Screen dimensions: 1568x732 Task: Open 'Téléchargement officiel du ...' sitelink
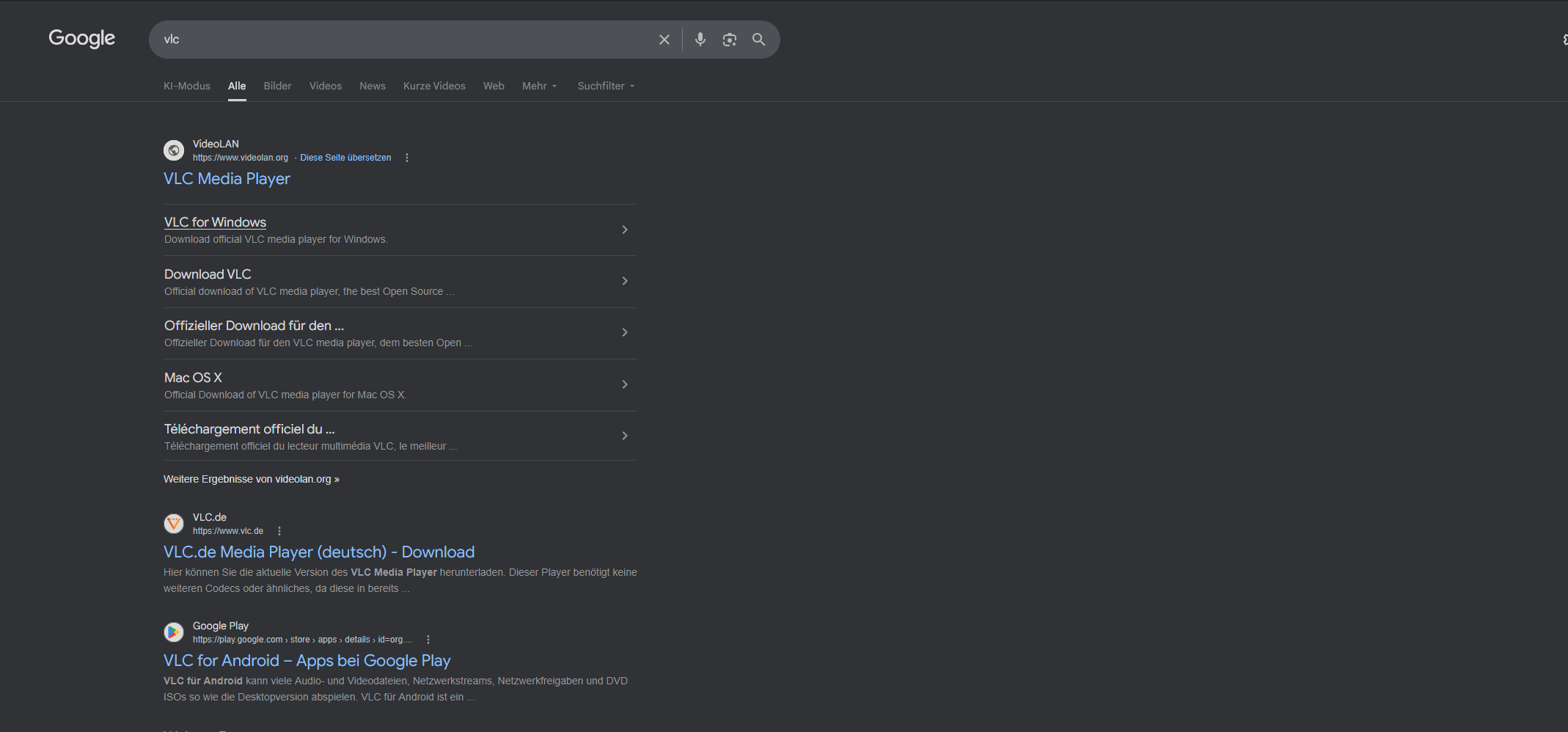249,429
